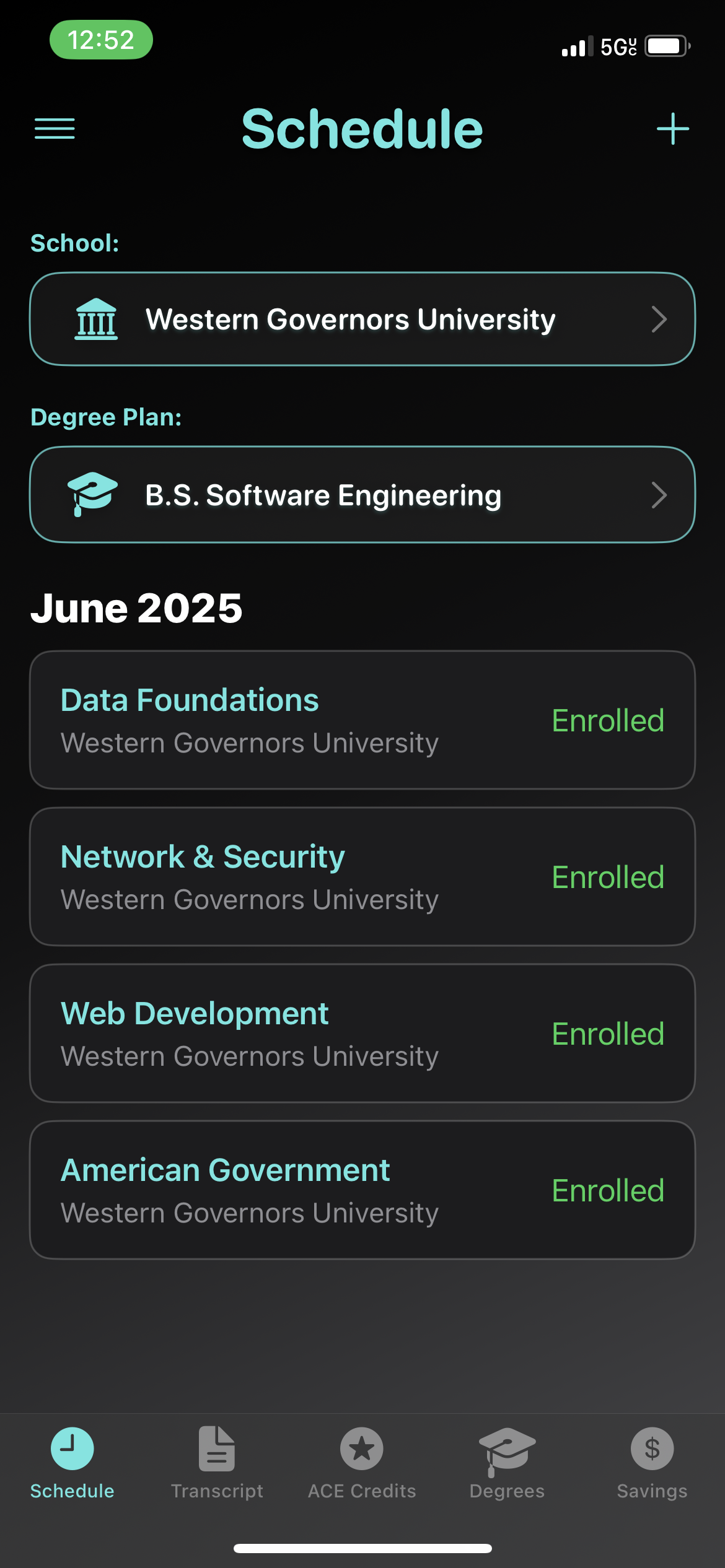Screen dimensions: 725x1568
Task: Tap the Enrolled status for Web Development
Action: point(608,1034)
